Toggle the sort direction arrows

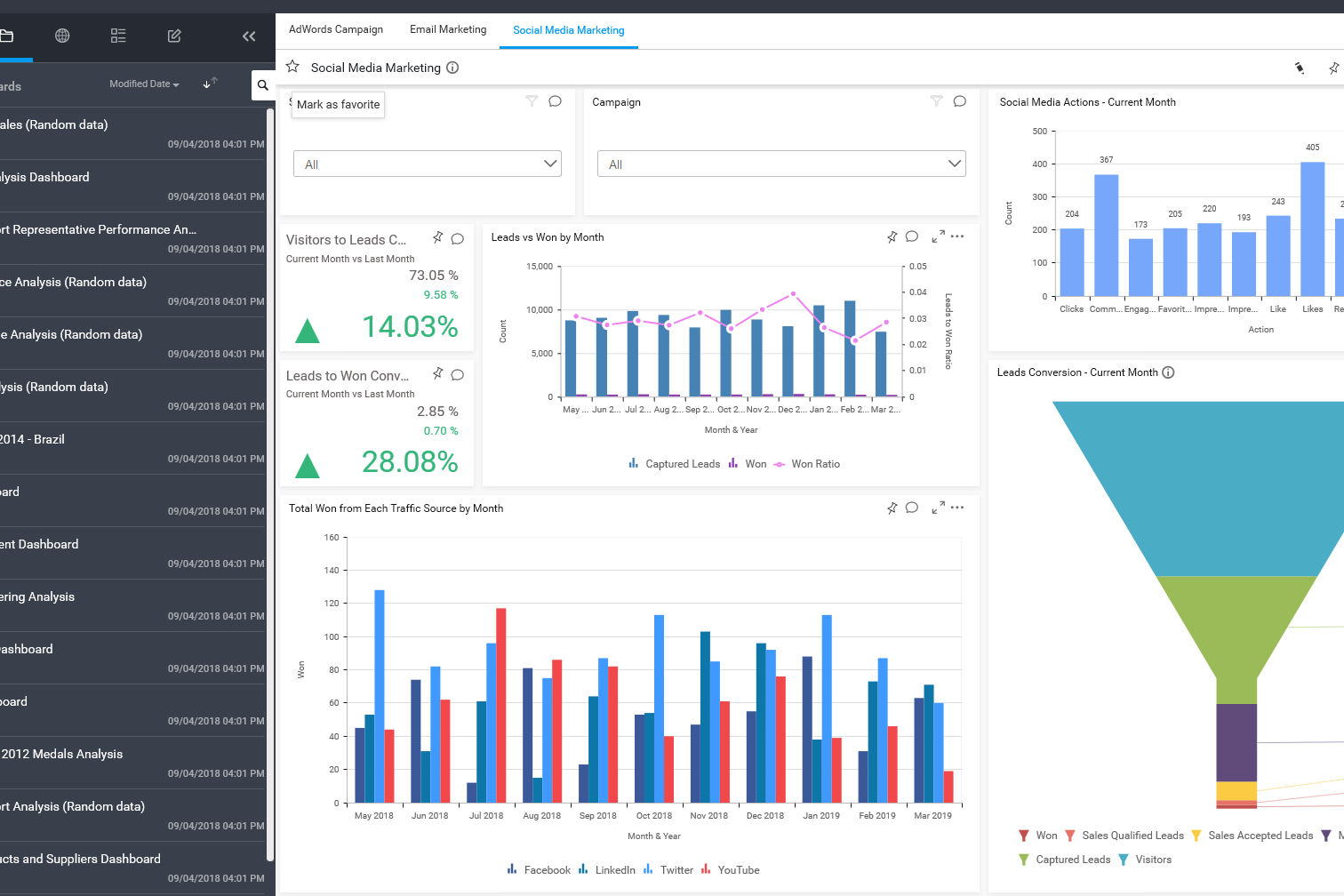(210, 84)
